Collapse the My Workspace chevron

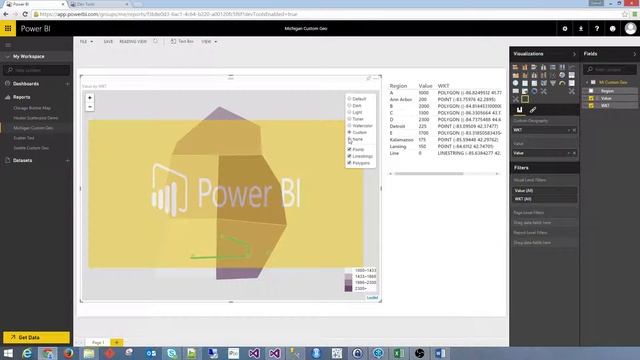7,57
